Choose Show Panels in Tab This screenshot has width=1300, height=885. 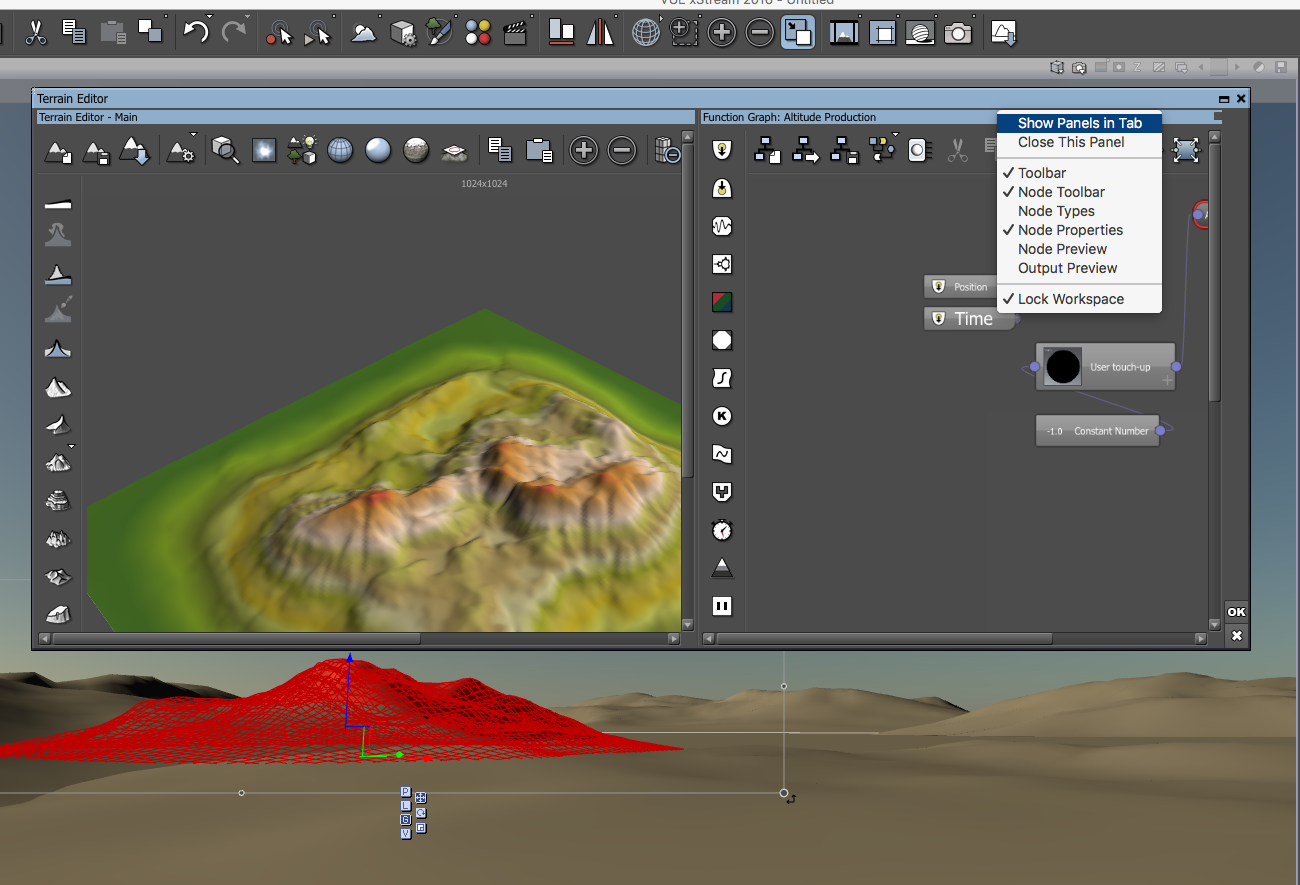(1079, 123)
